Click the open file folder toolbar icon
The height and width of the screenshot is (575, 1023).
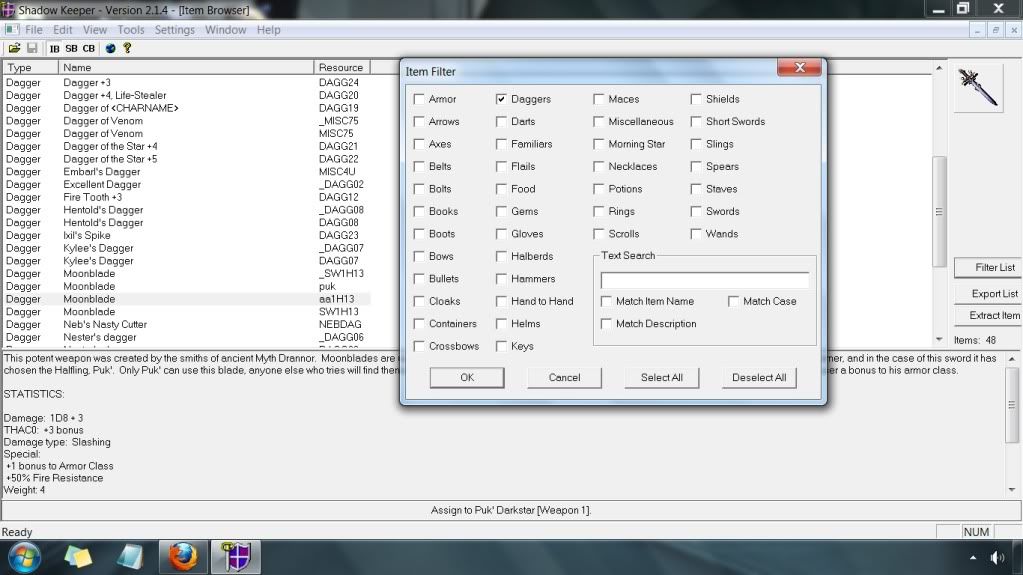14,48
